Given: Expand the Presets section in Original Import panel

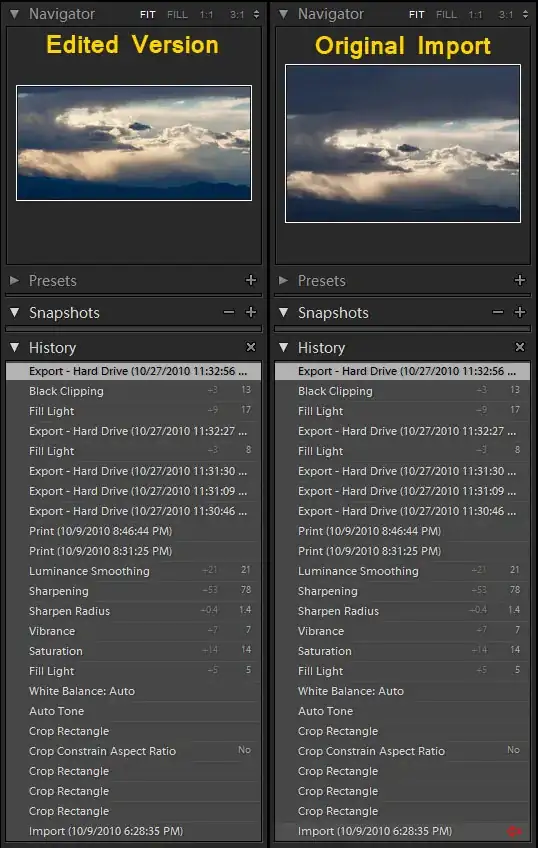Looking at the screenshot, I should coord(283,280).
